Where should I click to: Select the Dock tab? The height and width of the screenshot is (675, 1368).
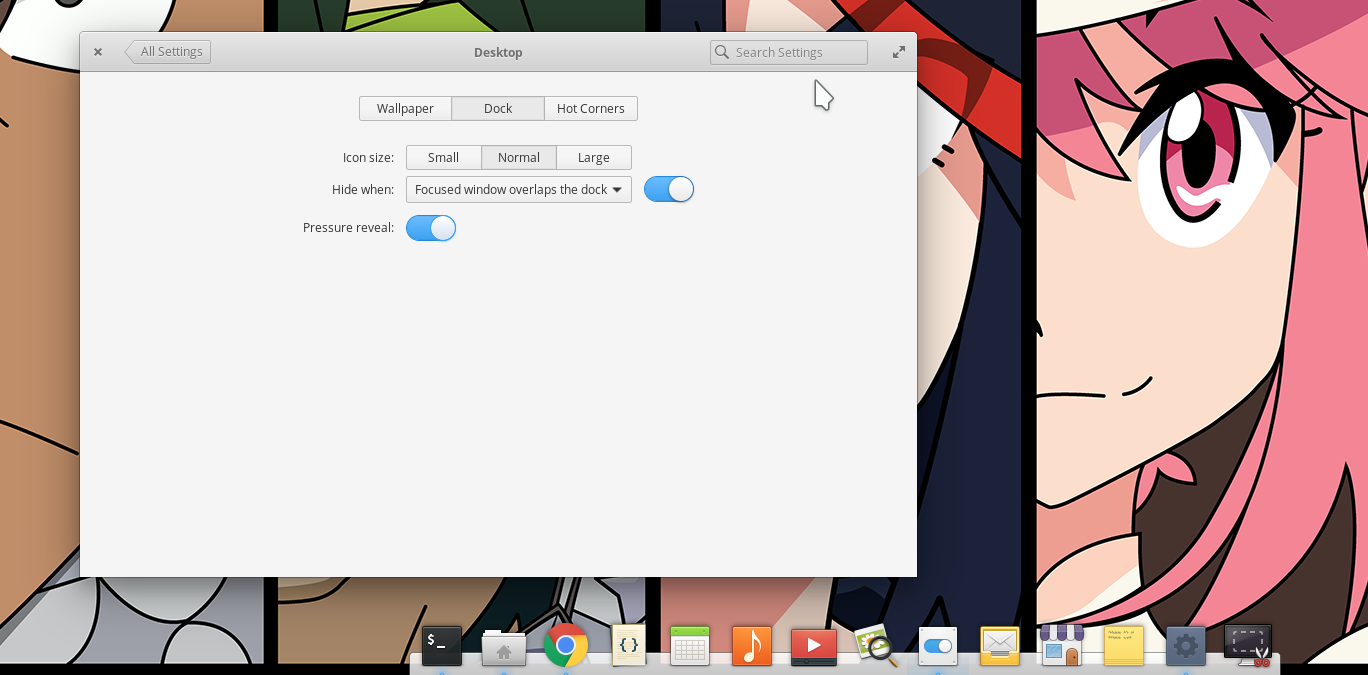click(498, 108)
